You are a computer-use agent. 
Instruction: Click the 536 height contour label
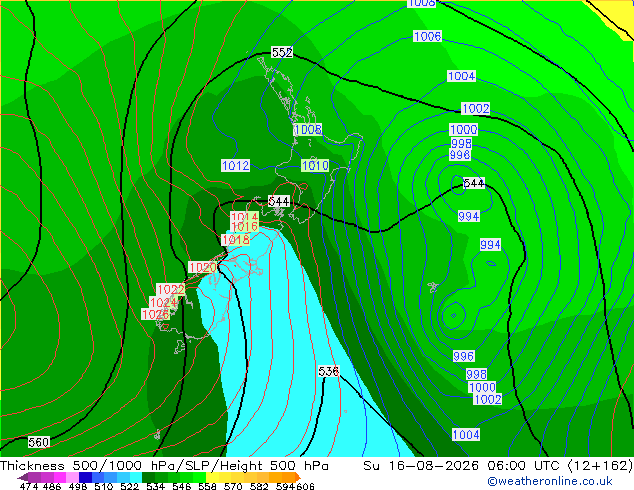click(328, 371)
